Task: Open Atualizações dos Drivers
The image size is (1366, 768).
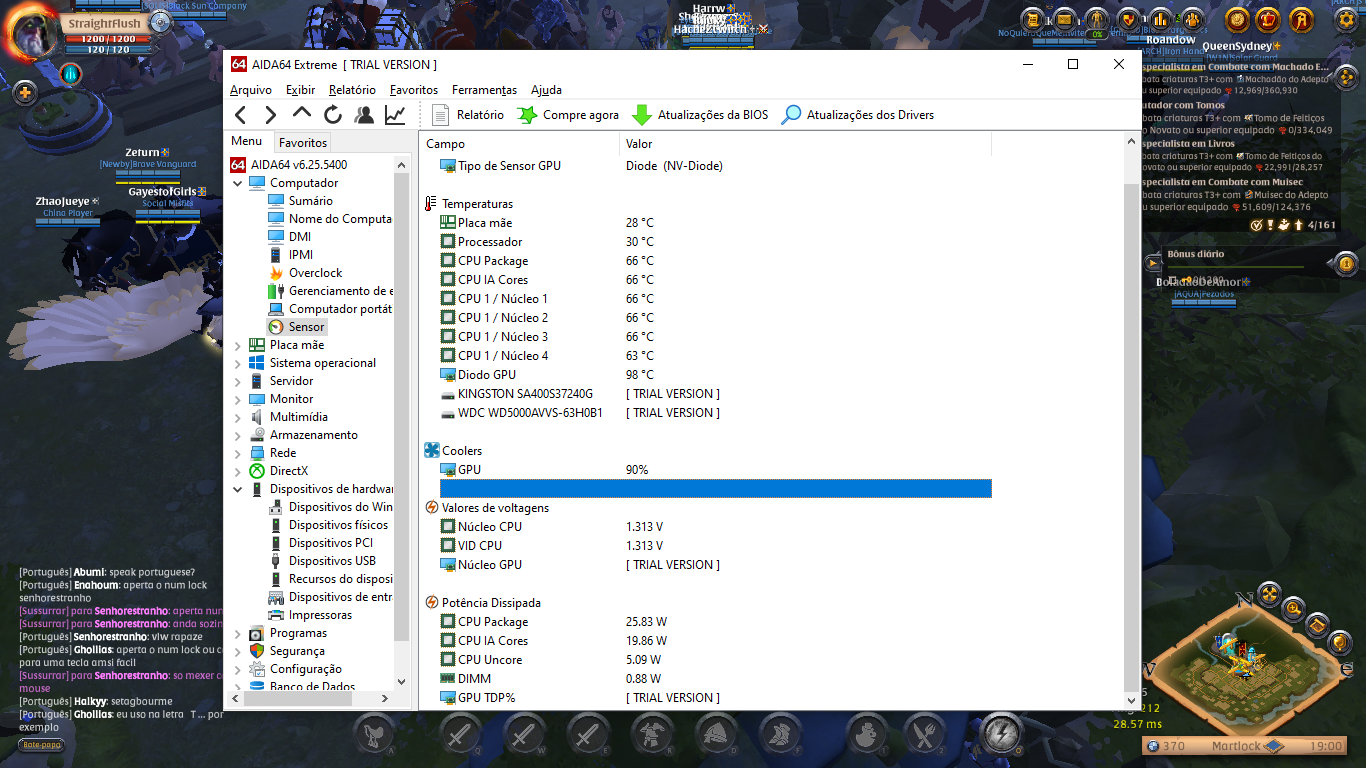Action: [858, 115]
